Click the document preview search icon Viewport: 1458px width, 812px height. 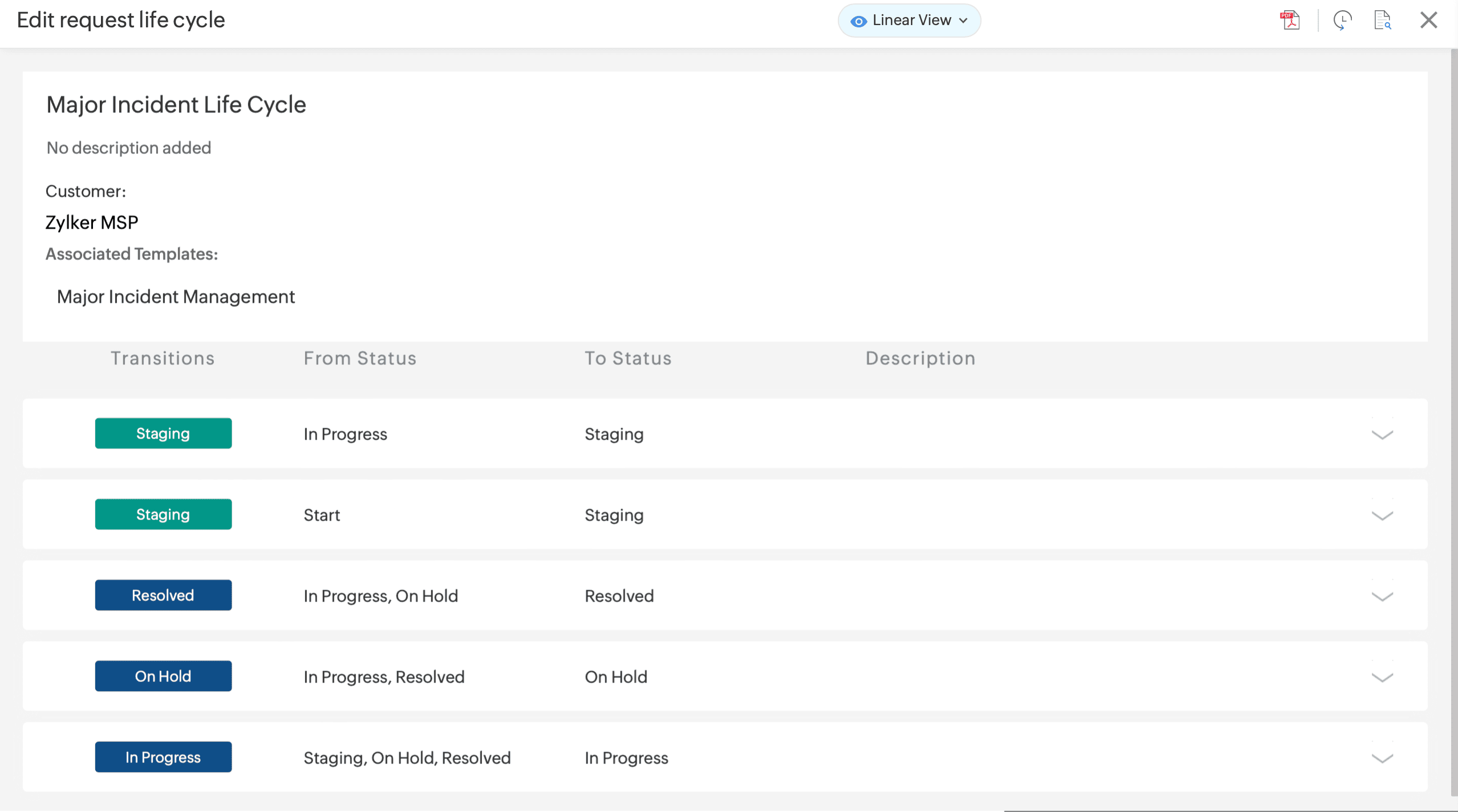1382,21
